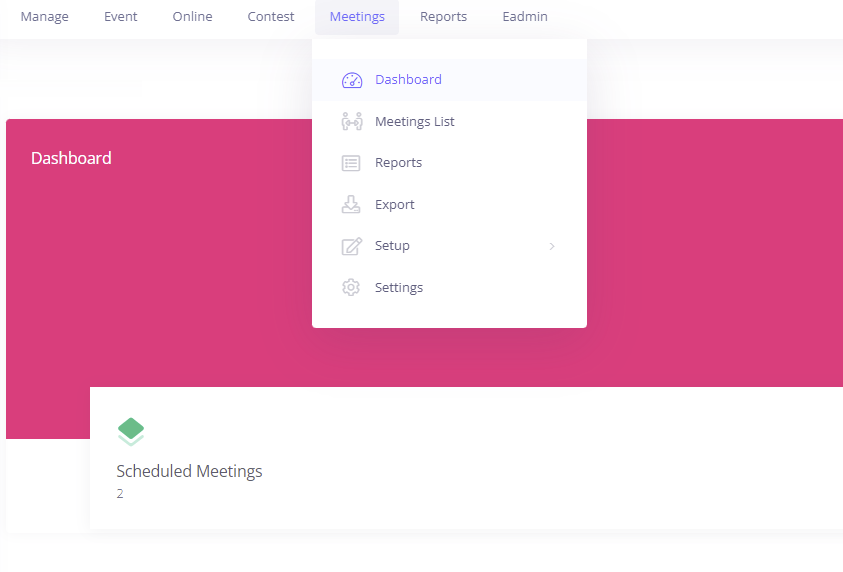Open the Event menu
This screenshot has height=572, width=843.
(120, 17)
